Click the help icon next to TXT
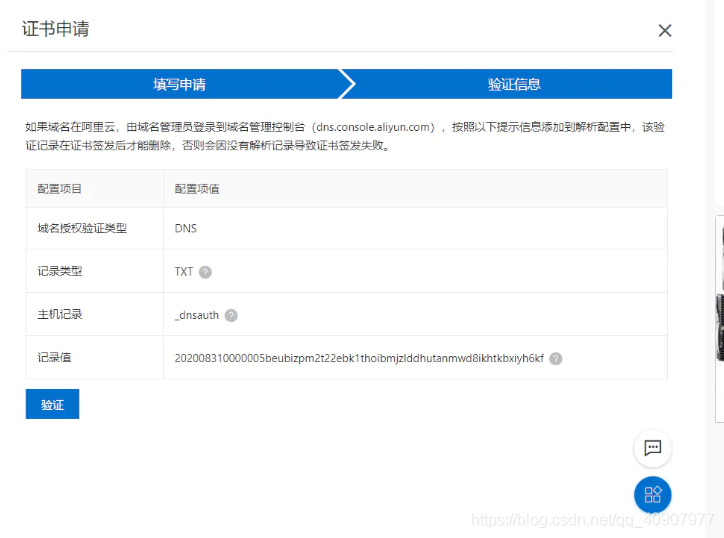 [205, 272]
